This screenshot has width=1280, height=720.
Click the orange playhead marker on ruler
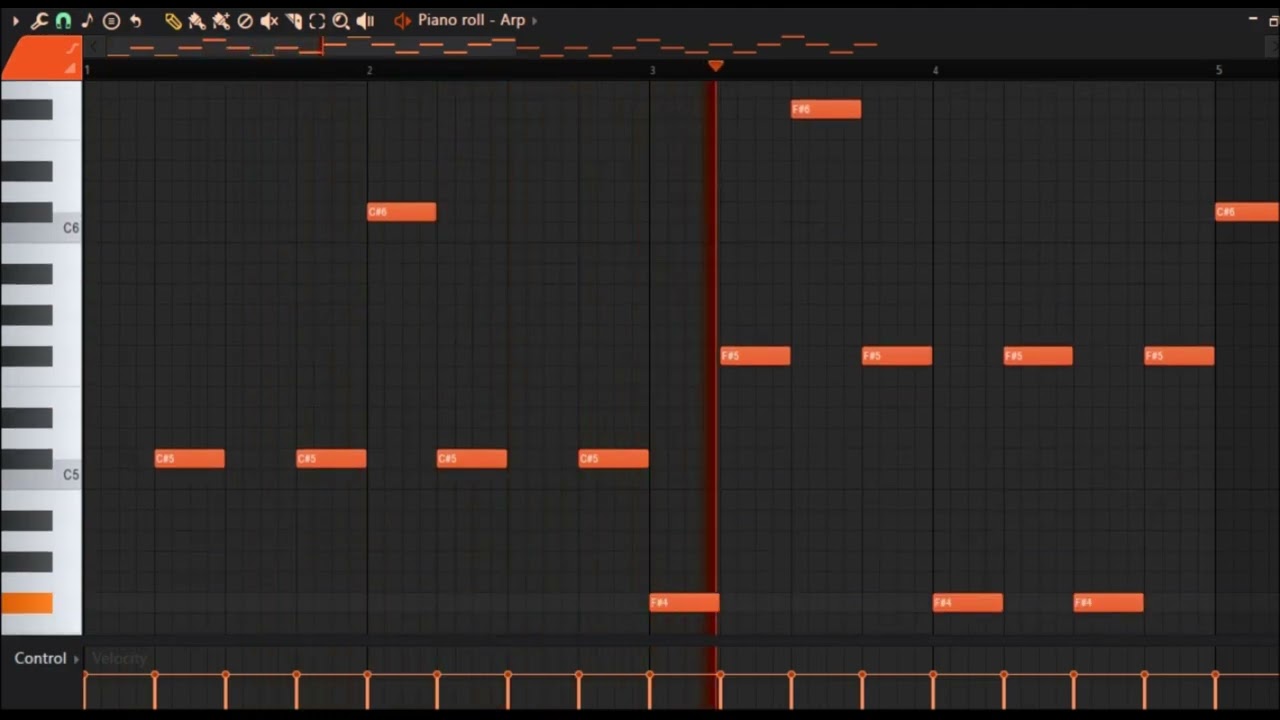(715, 66)
